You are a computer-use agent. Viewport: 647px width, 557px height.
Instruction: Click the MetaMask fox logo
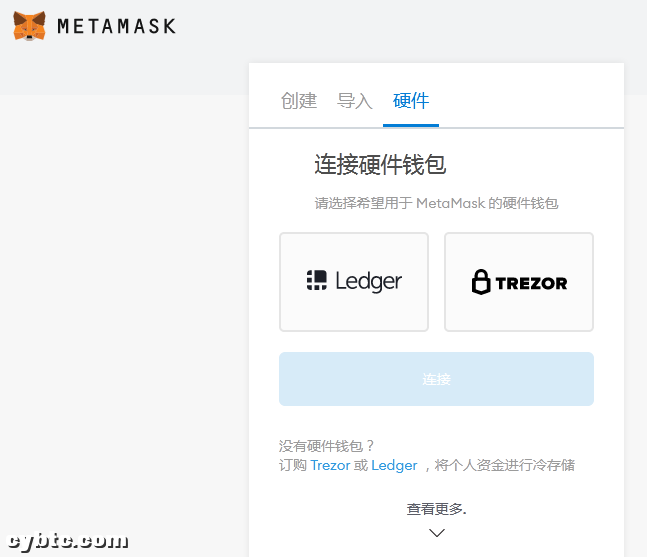coord(29,26)
